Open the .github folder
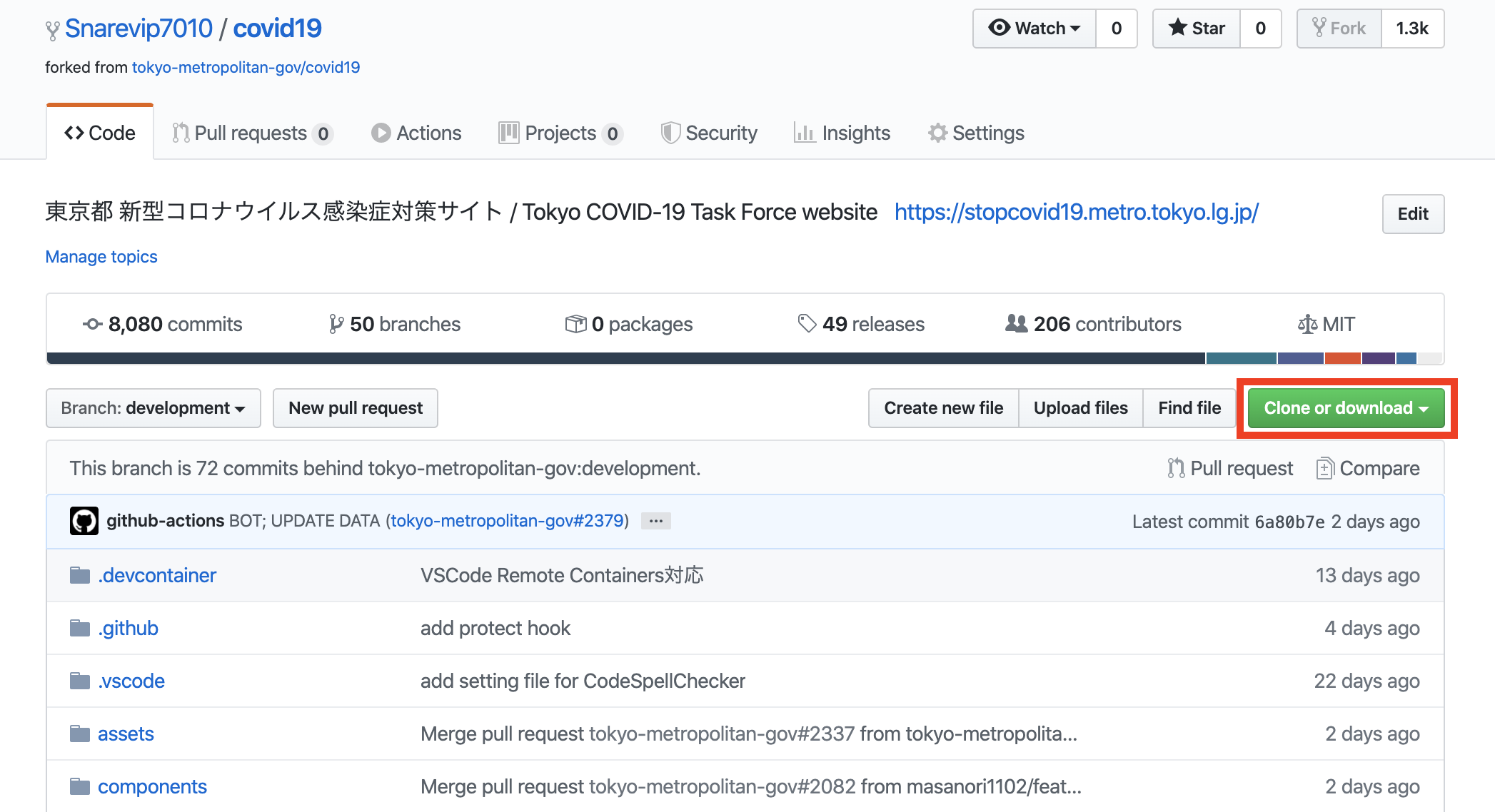 [128, 628]
